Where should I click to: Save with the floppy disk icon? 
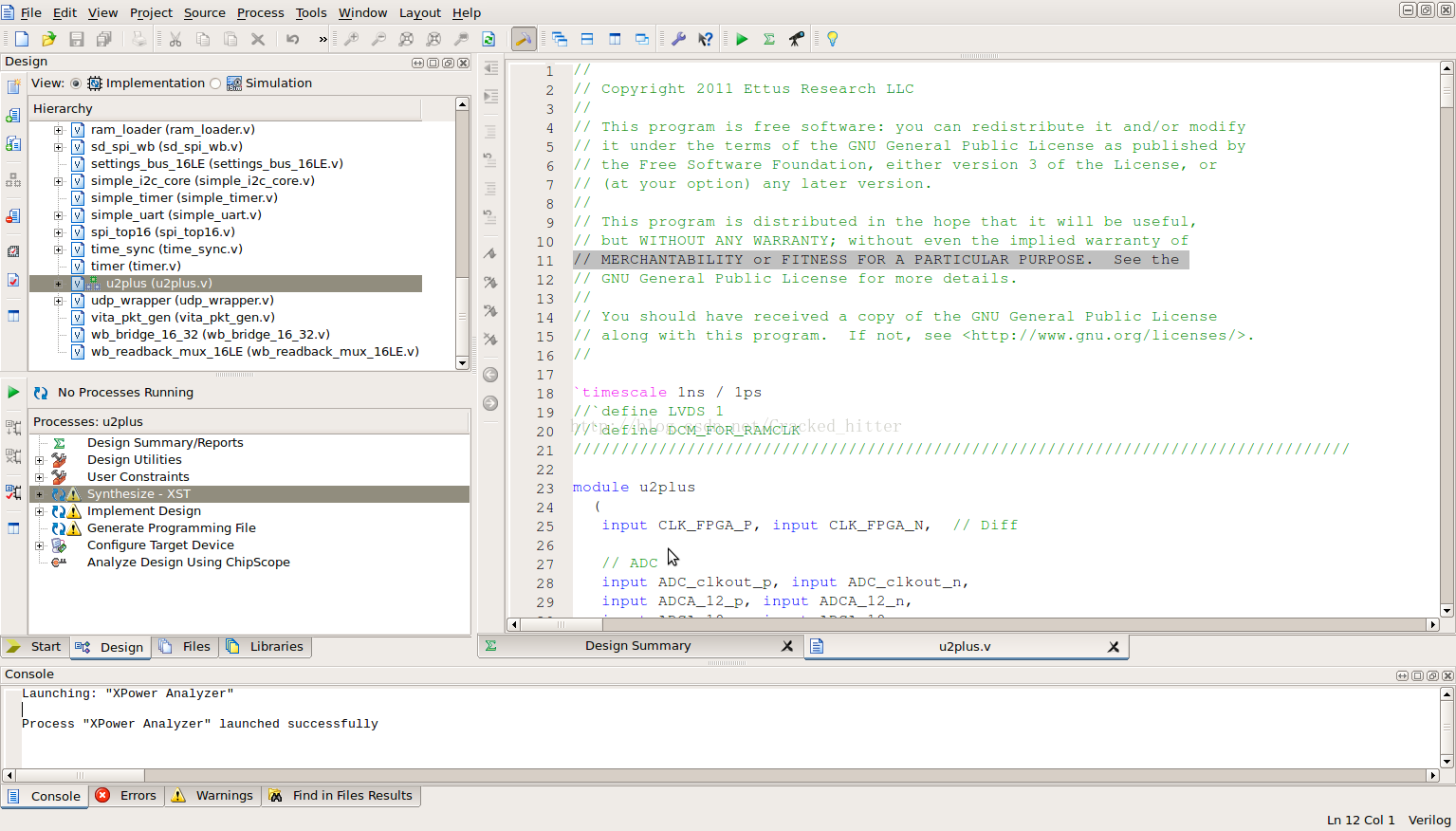tap(77, 39)
